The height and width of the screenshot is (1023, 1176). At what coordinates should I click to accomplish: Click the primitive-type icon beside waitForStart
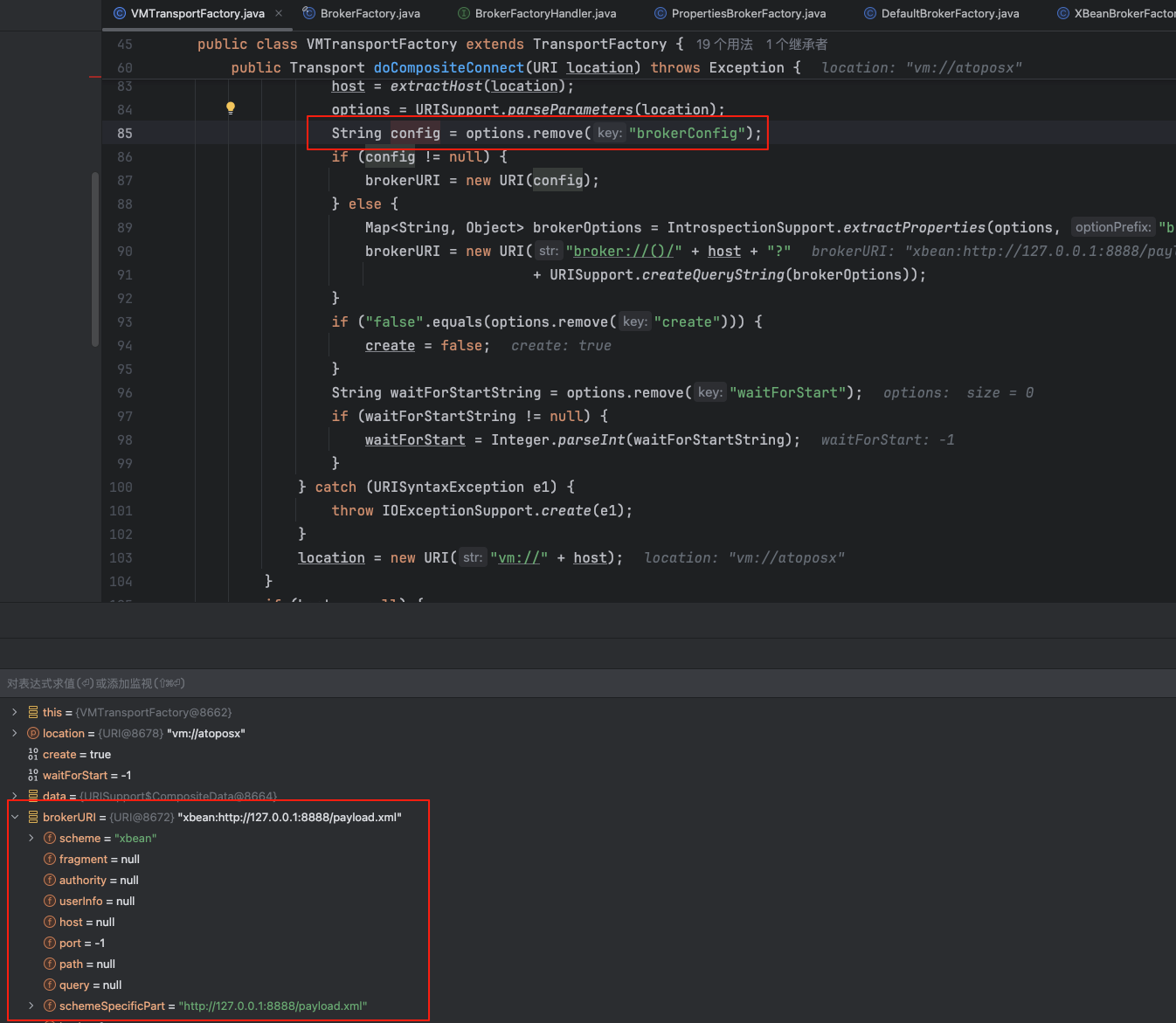(x=33, y=775)
